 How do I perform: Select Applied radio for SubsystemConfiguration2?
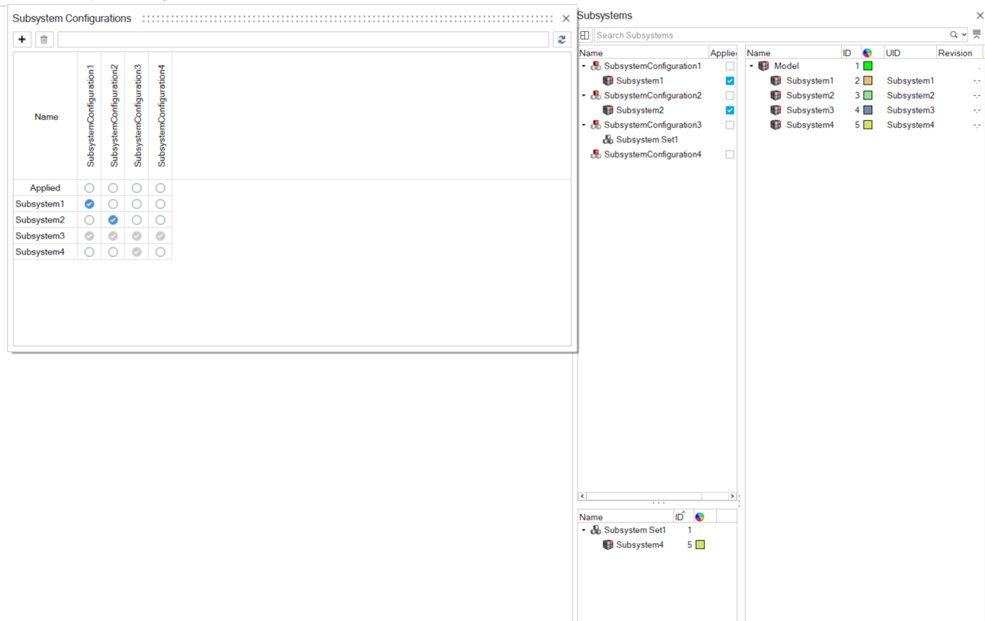(113, 188)
